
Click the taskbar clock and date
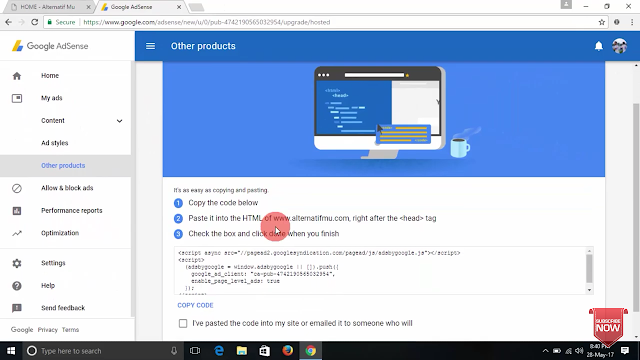pyautogui.click(x=600, y=351)
